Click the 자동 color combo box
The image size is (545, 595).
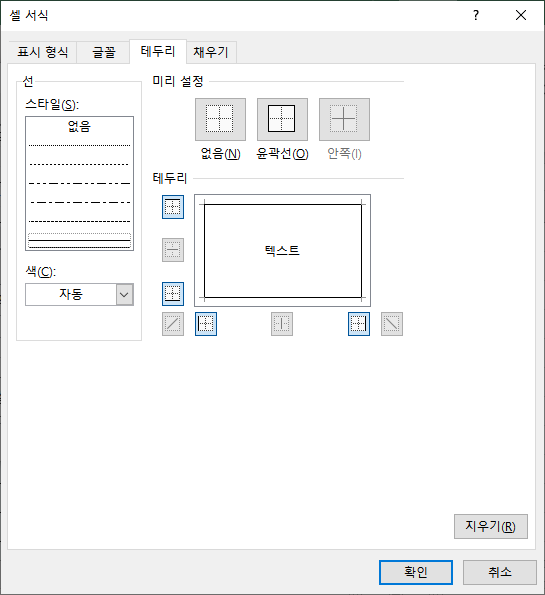(79, 294)
